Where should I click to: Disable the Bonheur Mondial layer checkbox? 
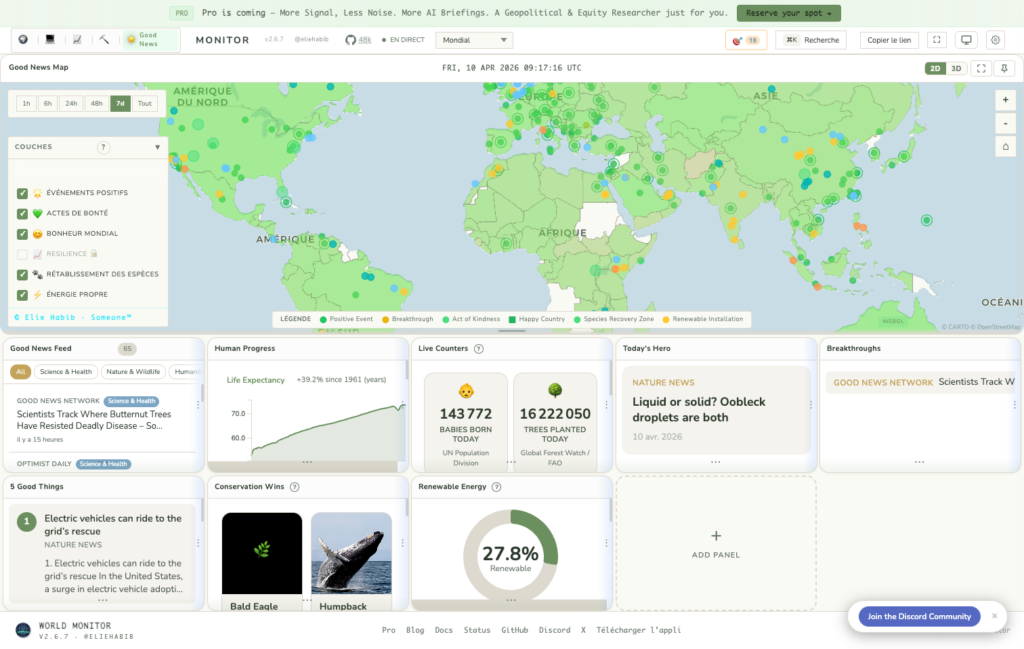point(22,234)
